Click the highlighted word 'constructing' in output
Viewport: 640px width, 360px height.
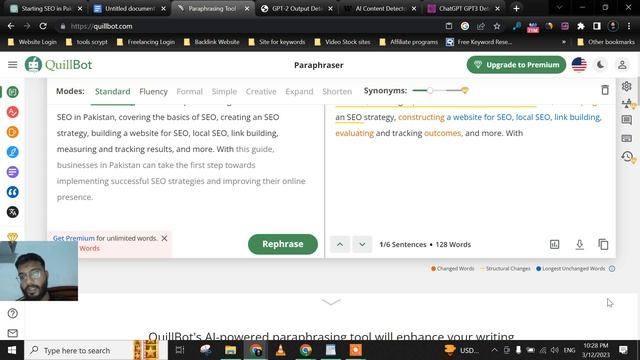point(421,117)
